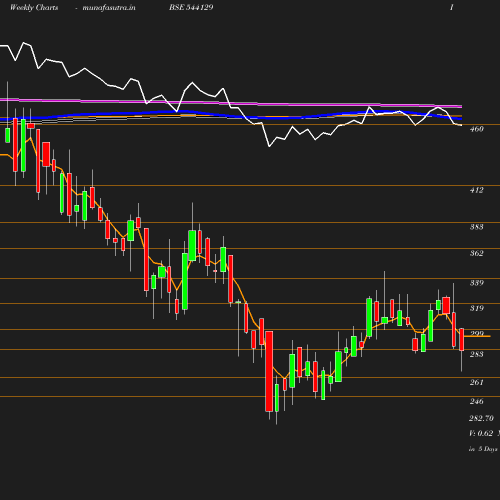
Task: Click the 319 price level label
Action: [477, 308]
